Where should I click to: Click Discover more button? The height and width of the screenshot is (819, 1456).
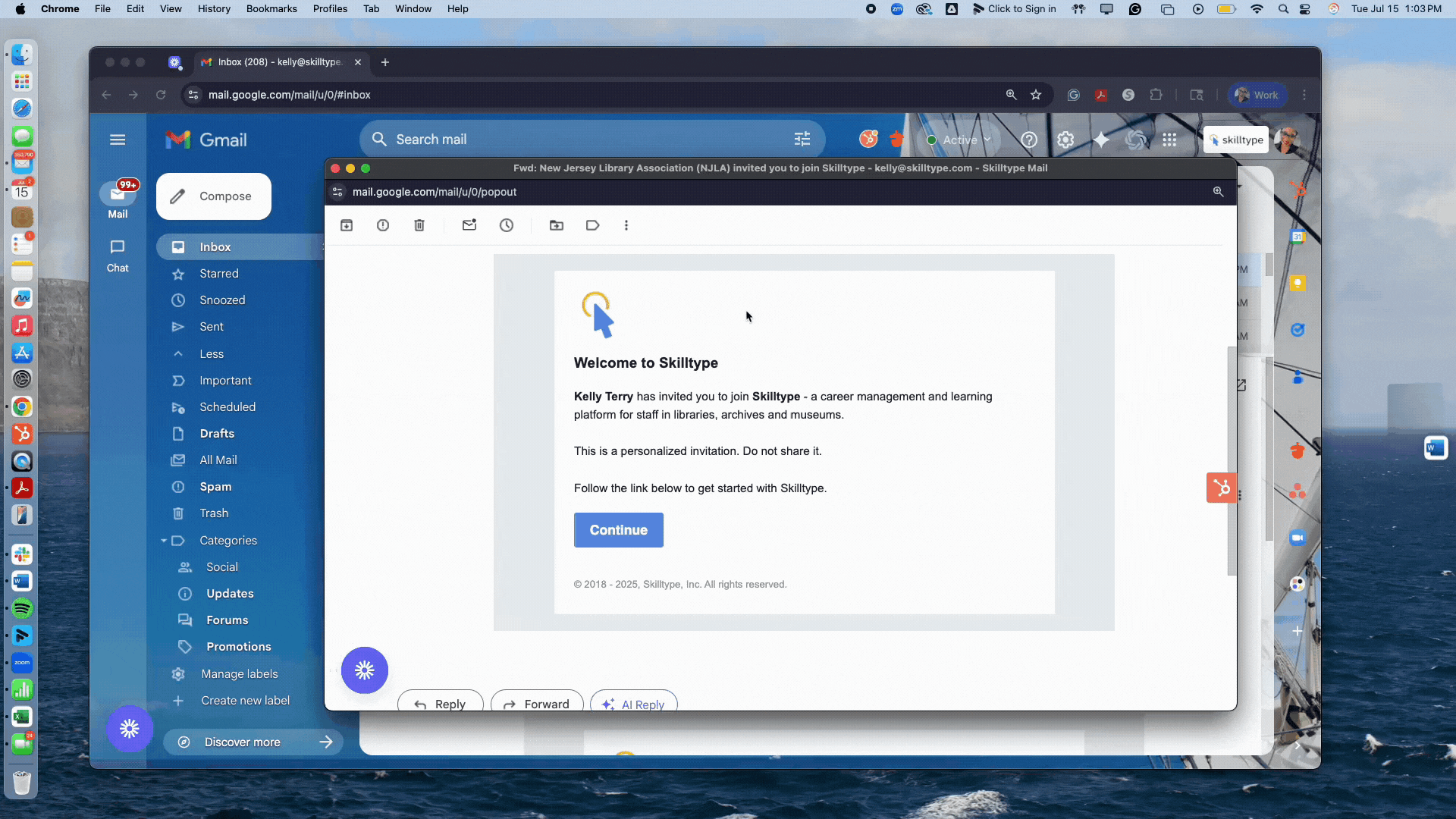coord(253,742)
